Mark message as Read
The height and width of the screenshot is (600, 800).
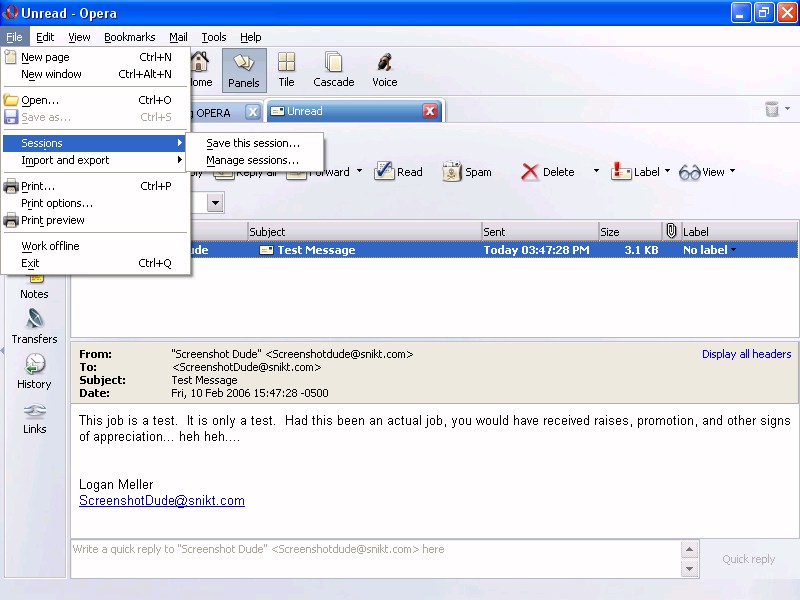[398, 172]
